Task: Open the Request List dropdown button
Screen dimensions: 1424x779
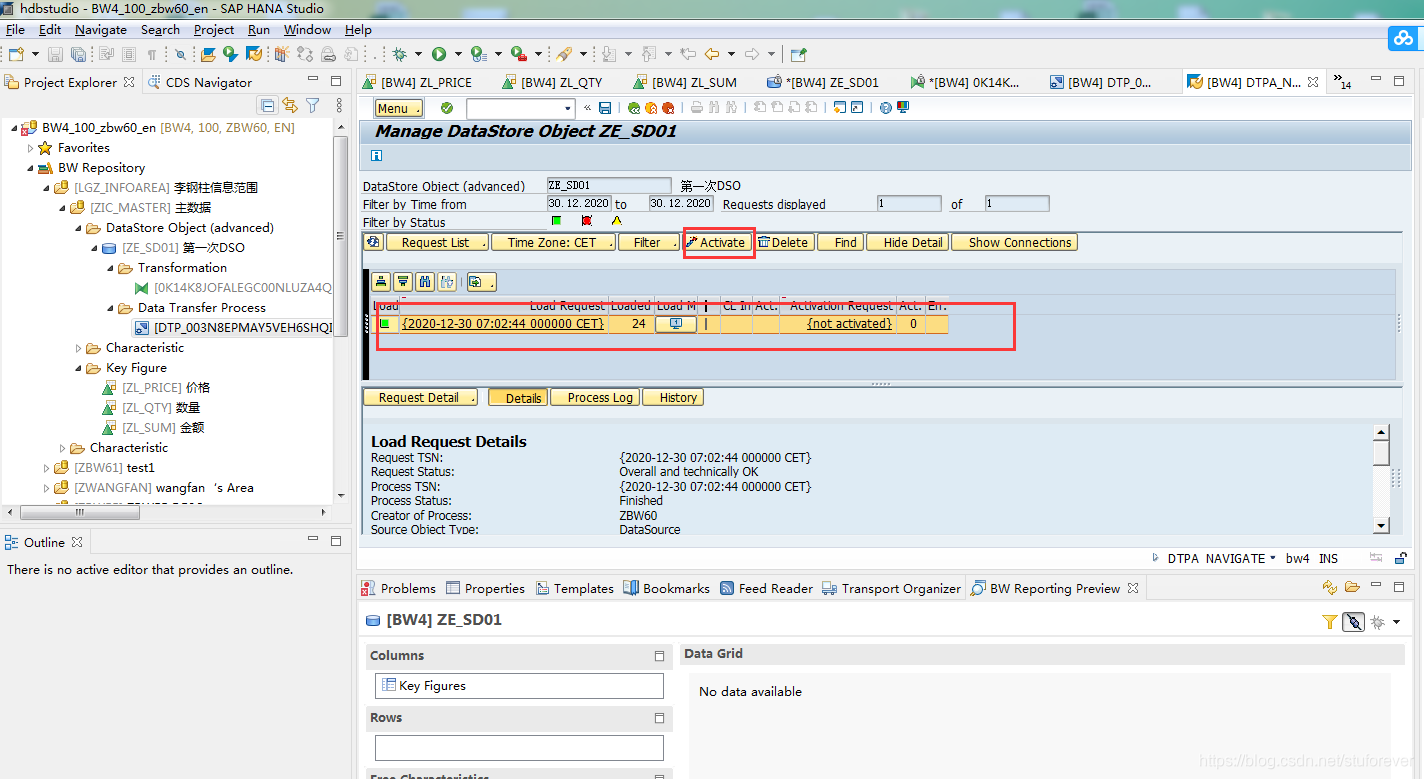Action: [x=439, y=242]
